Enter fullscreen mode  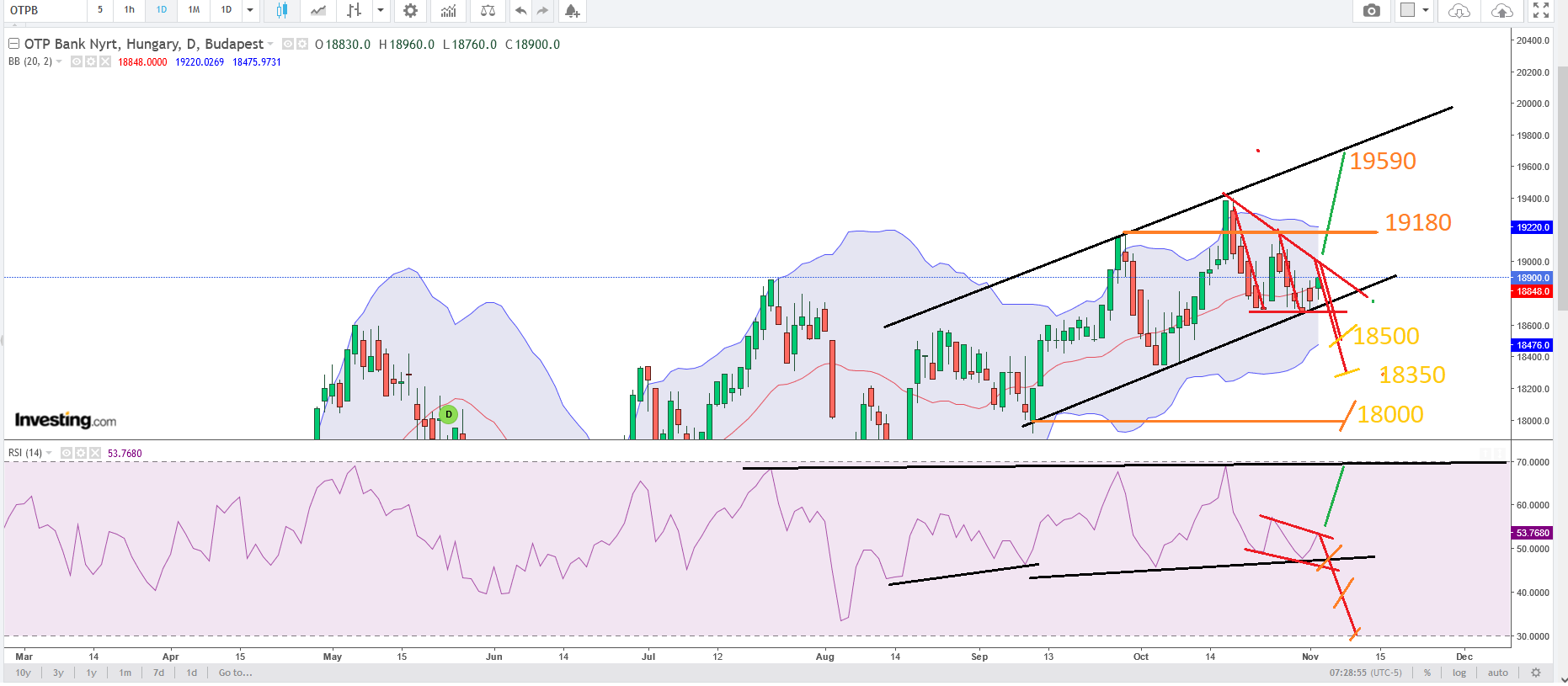[1541, 10]
